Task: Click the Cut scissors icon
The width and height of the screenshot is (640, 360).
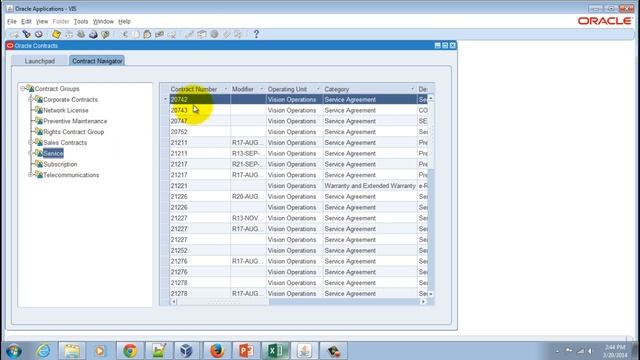Action: point(124,34)
